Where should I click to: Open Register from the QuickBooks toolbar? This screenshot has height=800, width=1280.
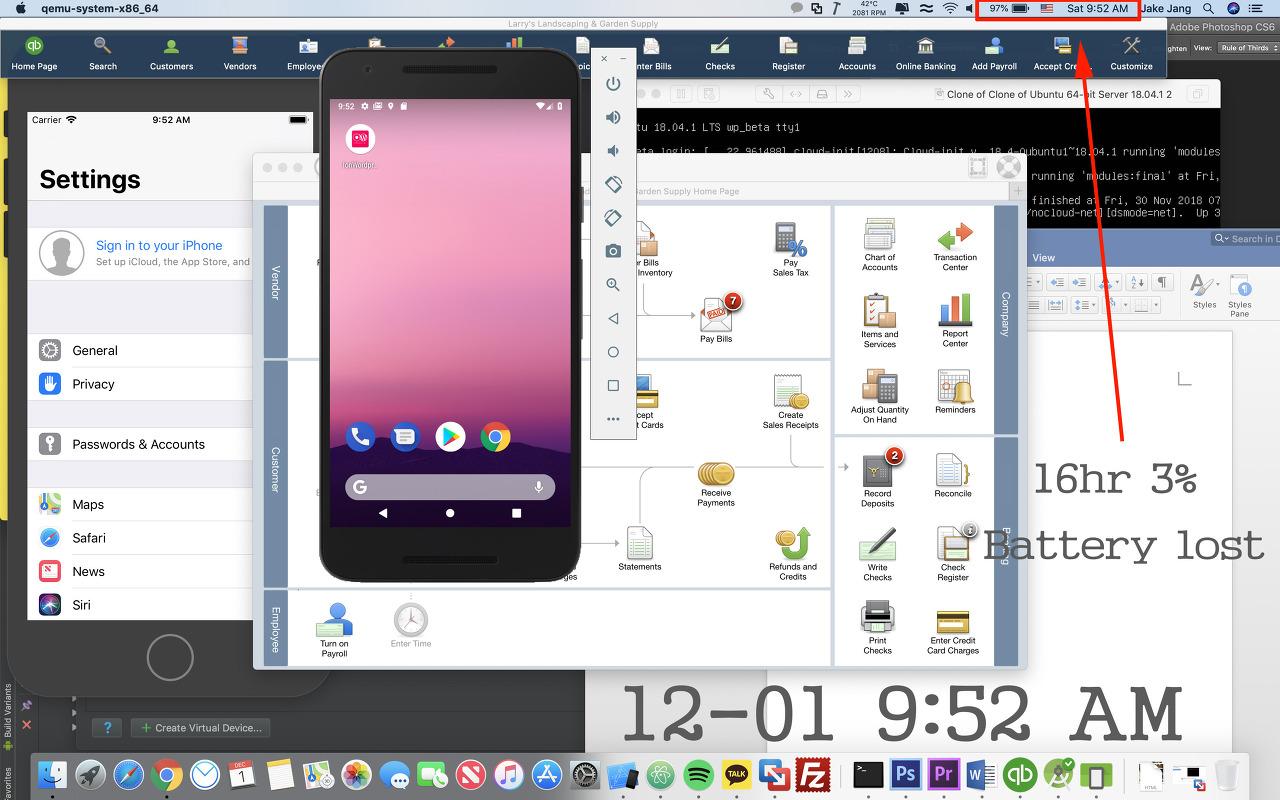(788, 53)
